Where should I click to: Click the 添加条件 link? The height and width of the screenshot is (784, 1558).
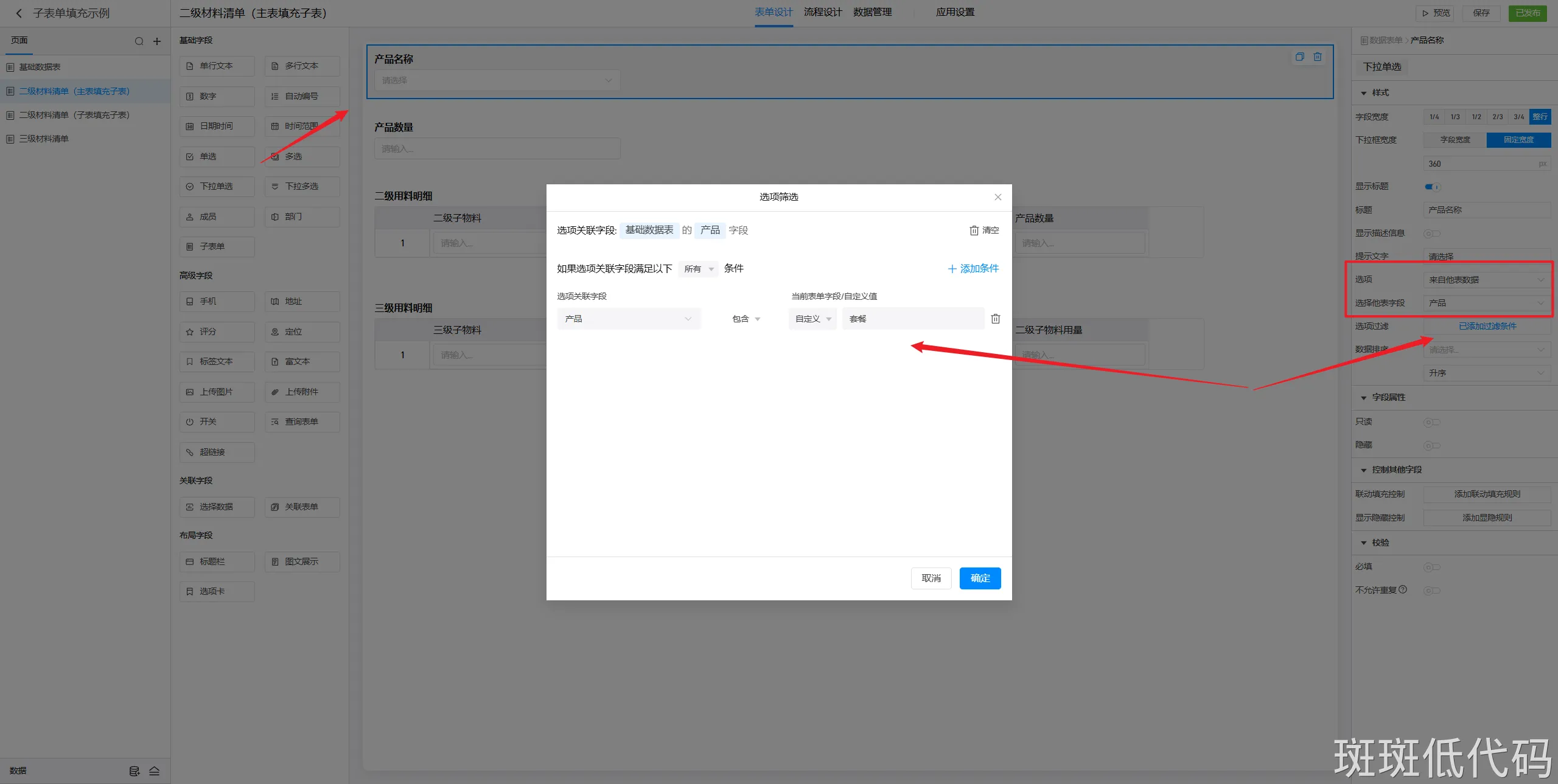pyautogui.click(x=973, y=269)
